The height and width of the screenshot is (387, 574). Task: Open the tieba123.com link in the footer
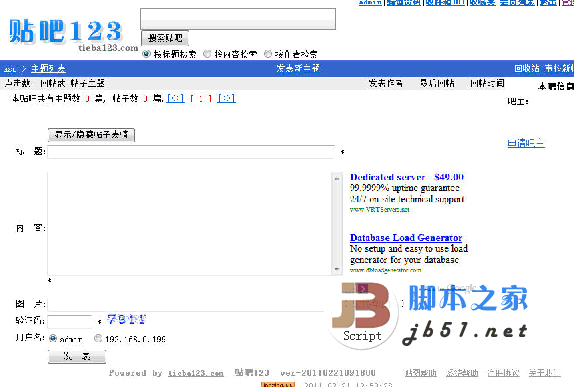(196, 373)
